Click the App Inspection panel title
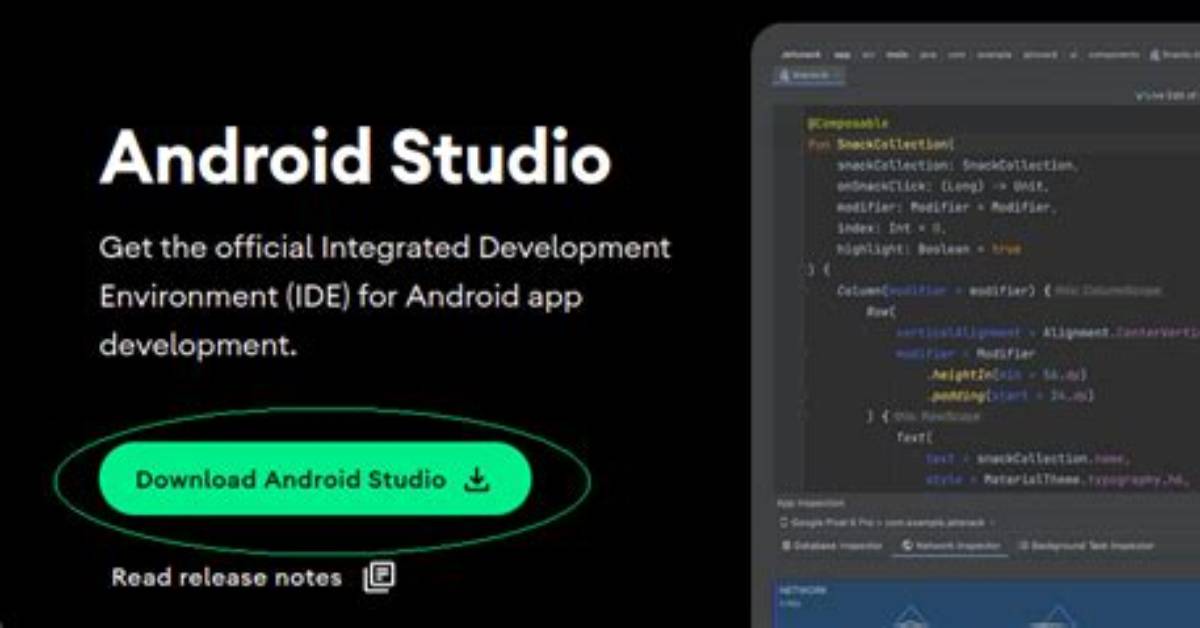 tap(811, 503)
